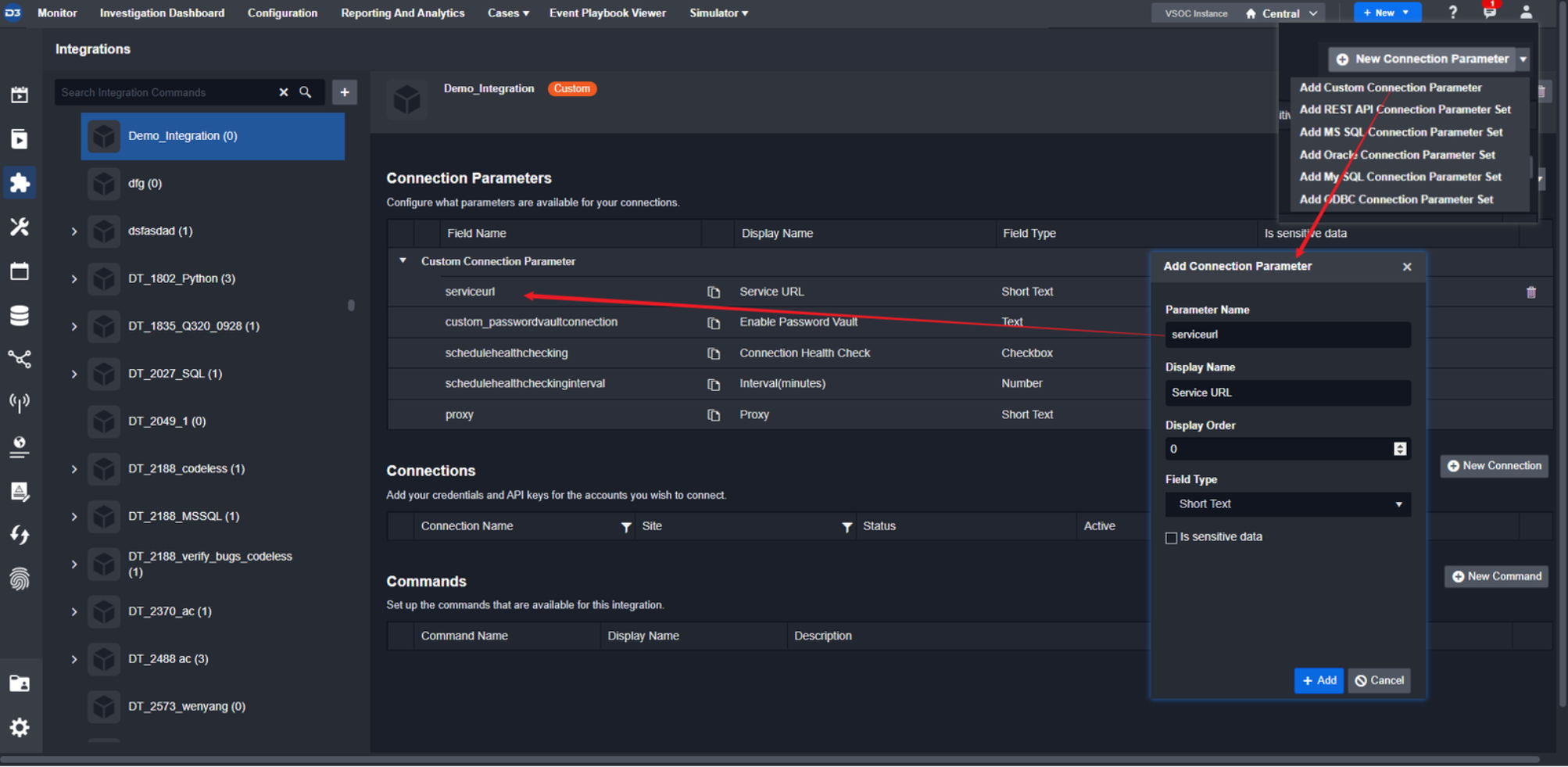Open the Simulator menu
The width and height of the screenshot is (1568, 767).
pos(718,13)
